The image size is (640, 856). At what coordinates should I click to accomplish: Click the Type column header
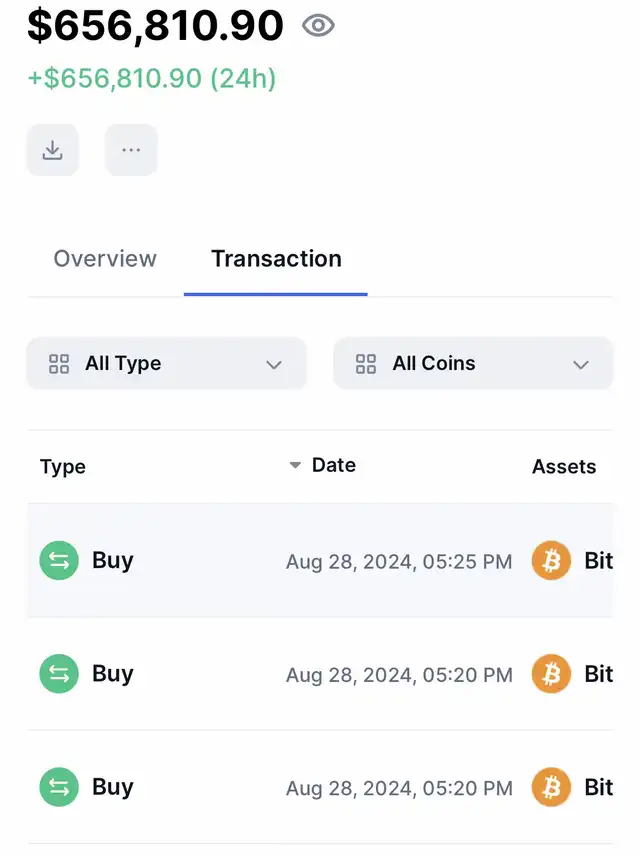click(x=63, y=467)
